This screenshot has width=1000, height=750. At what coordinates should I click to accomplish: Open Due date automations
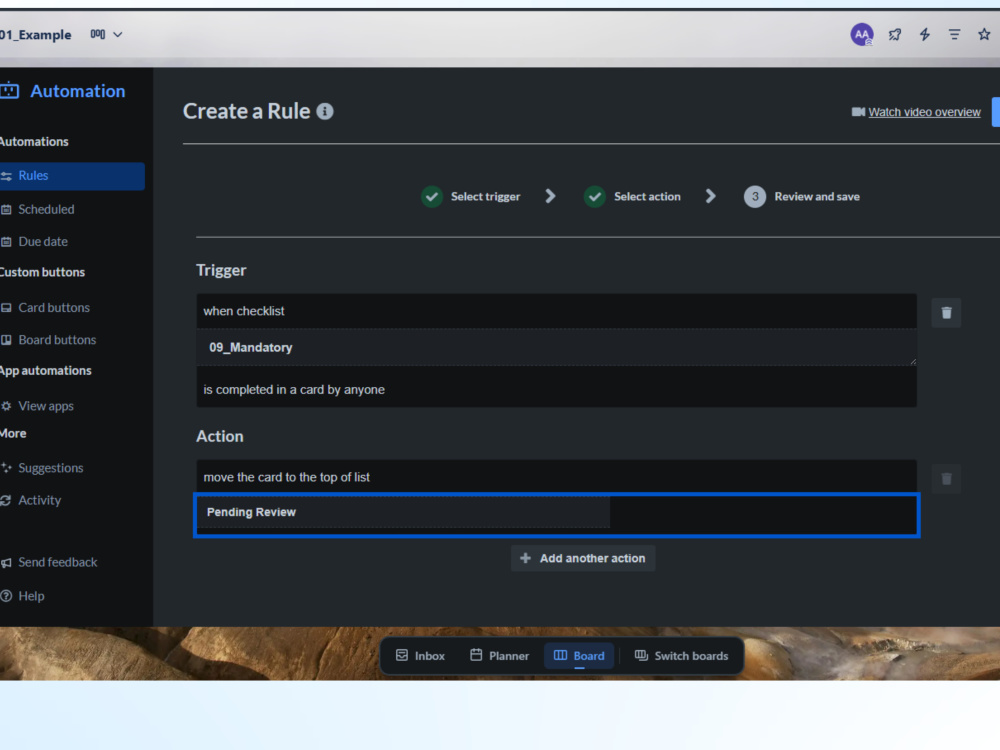pyautogui.click(x=43, y=242)
